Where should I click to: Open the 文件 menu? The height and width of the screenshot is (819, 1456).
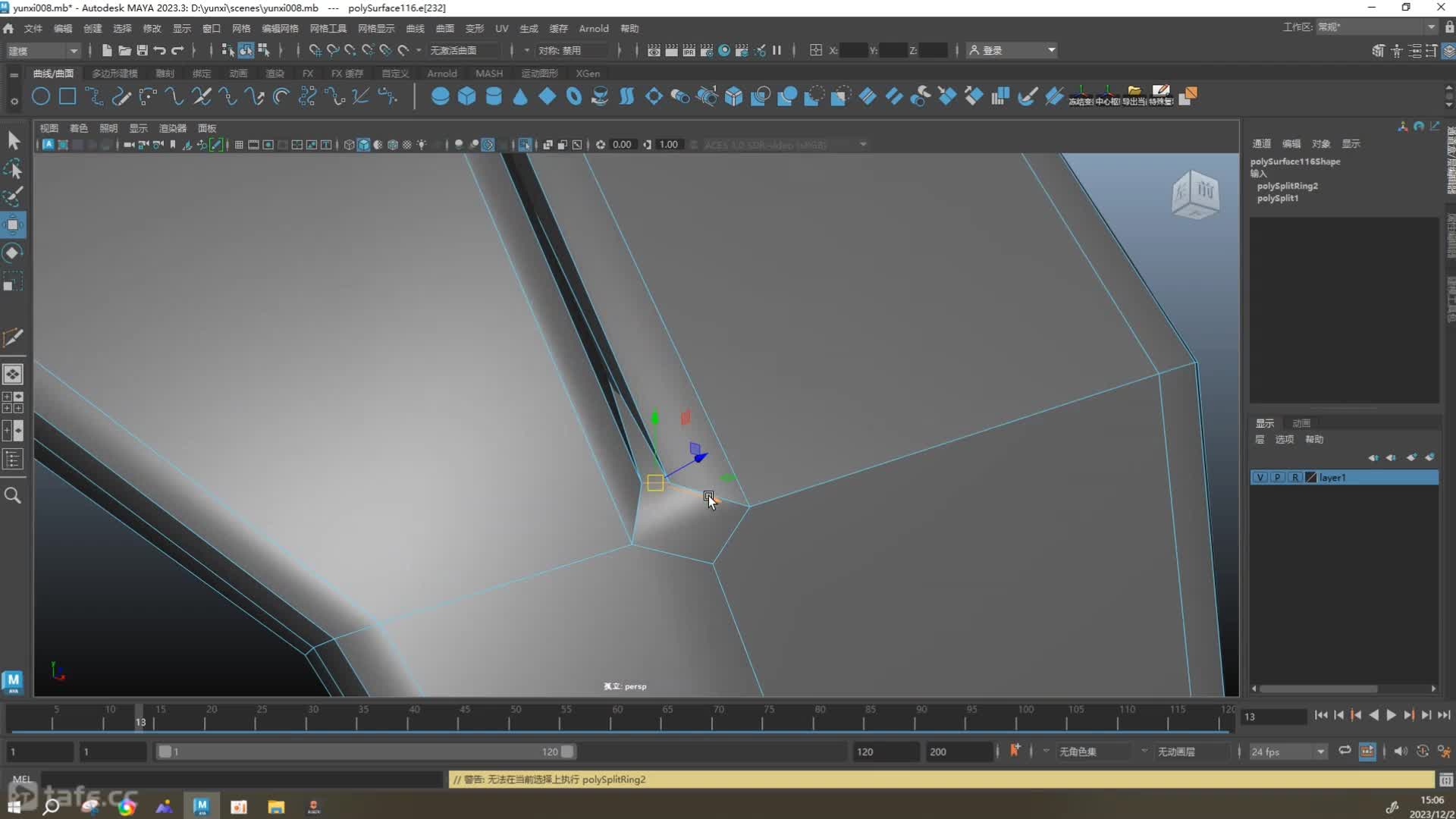[33, 28]
